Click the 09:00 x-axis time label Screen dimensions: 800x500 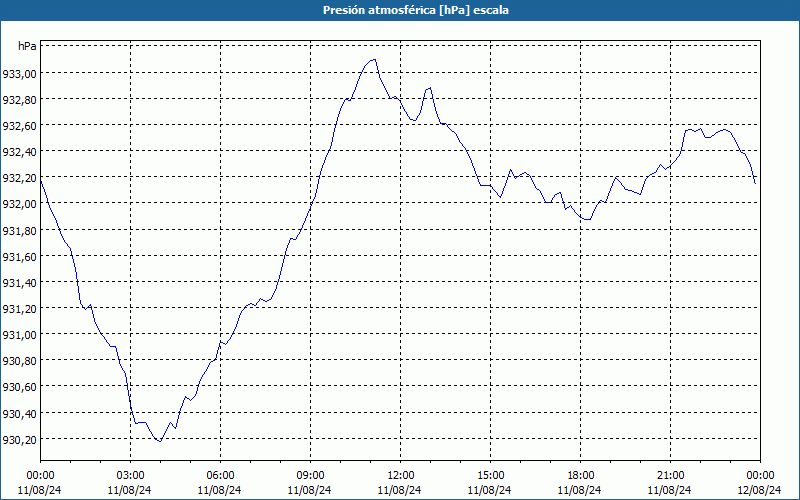click(310, 475)
